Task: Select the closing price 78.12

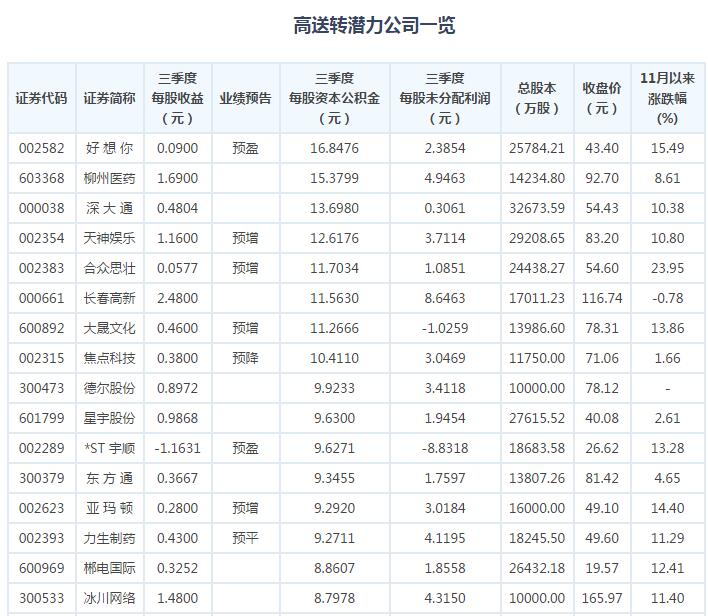Action: point(602,388)
